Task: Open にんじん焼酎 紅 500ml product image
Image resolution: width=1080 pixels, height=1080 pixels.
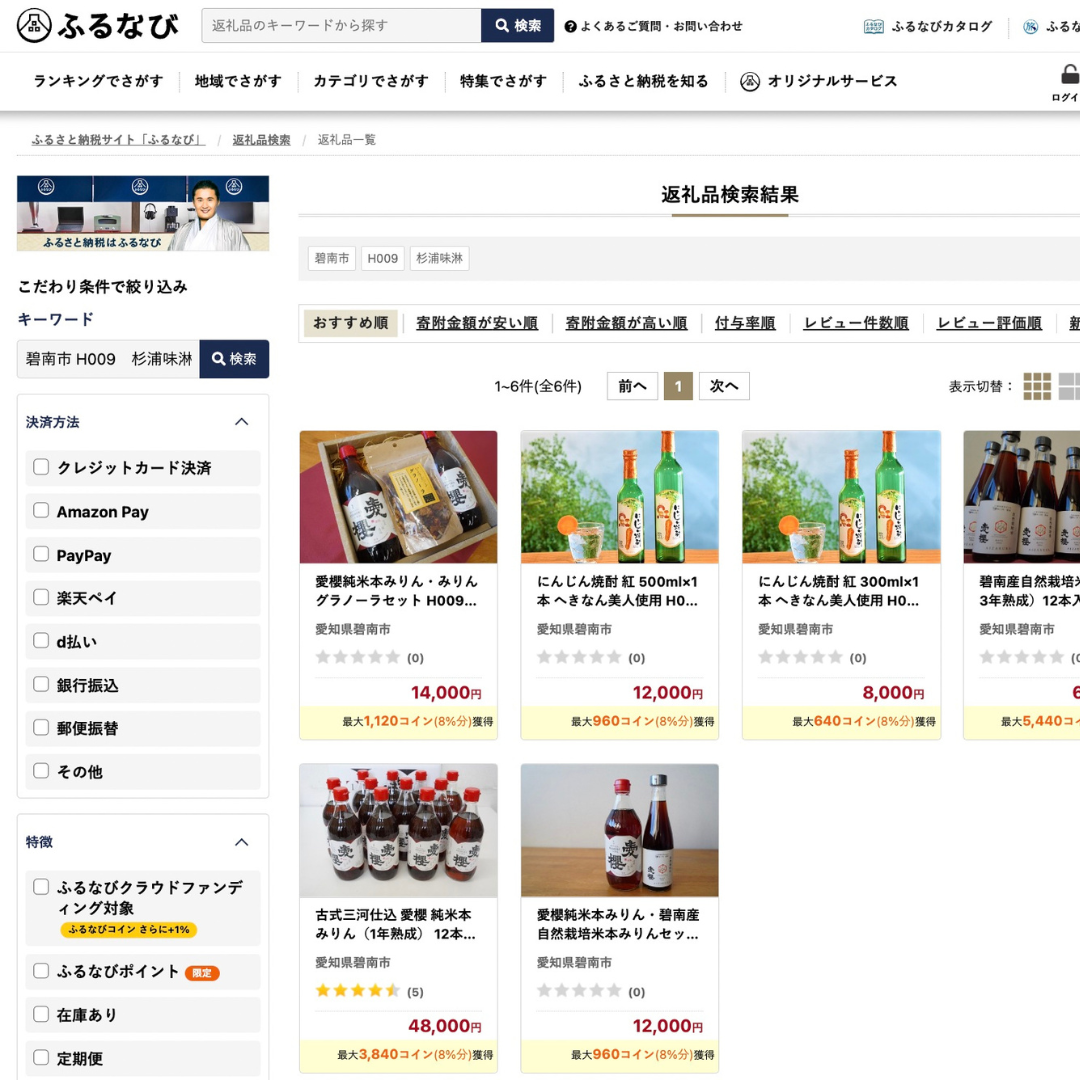Action: point(620,497)
